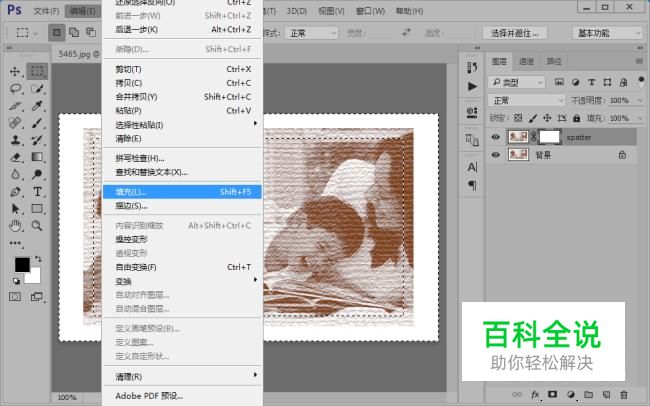Select the Pen tool
Image resolution: width=650 pixels, height=406 pixels.
pyautogui.click(x=15, y=192)
